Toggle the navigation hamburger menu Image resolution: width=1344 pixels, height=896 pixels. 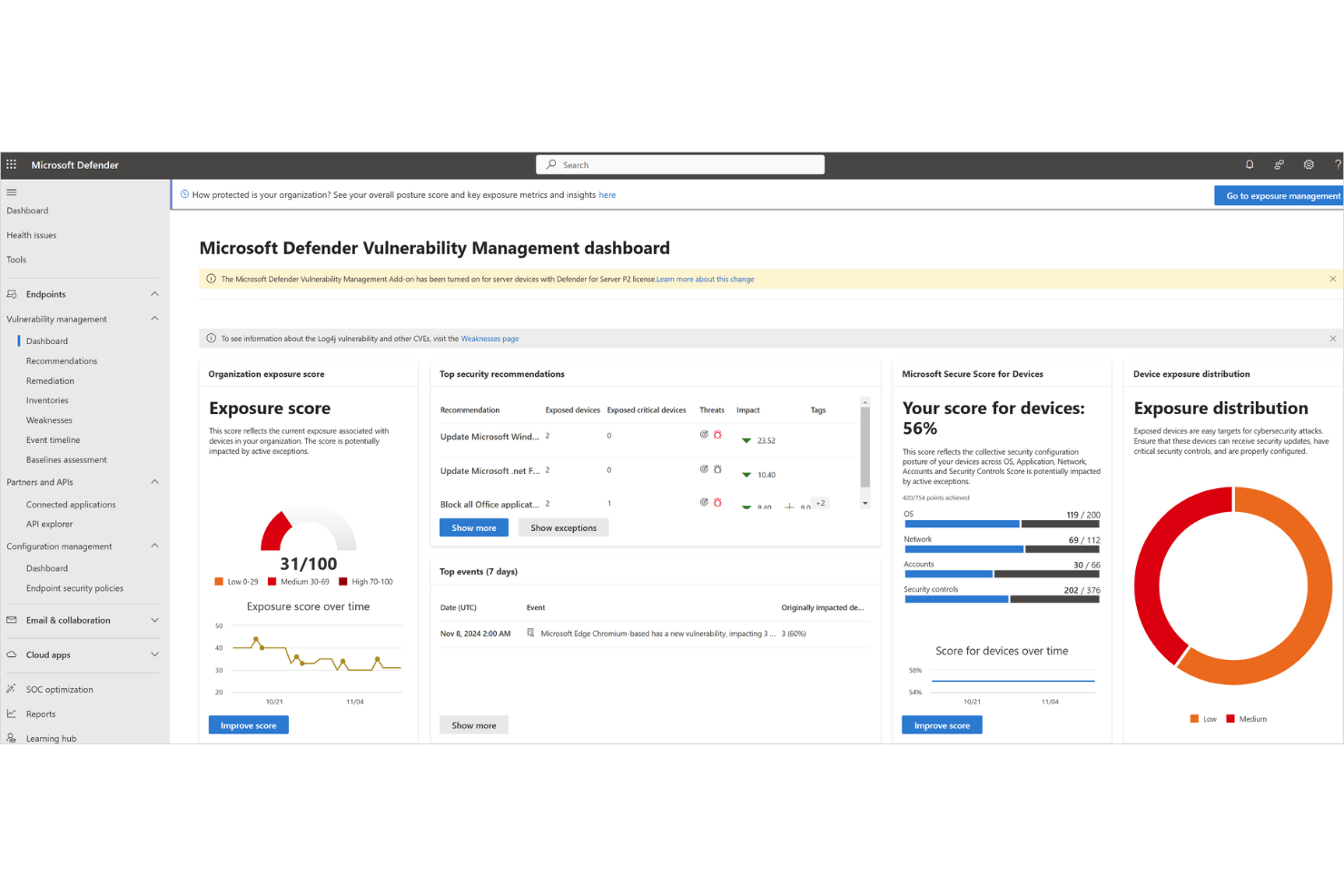[x=12, y=192]
